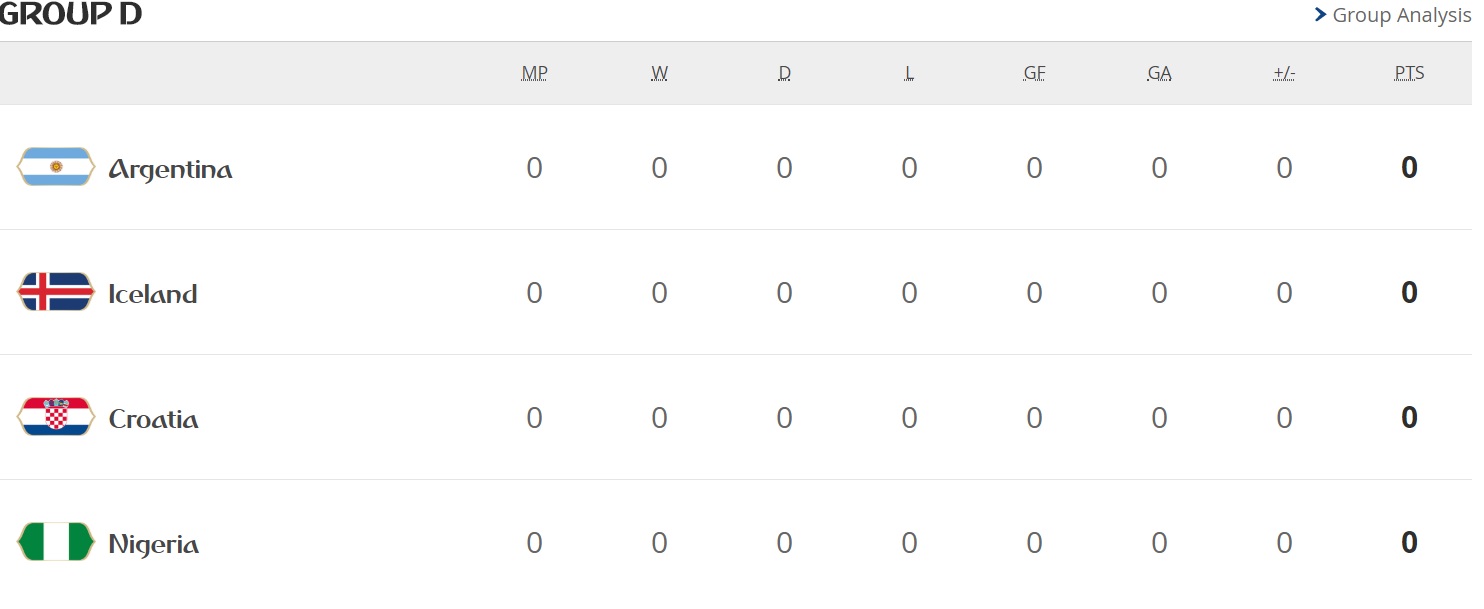Click the +/- goal difference header
The width and height of the screenshot is (1484, 609).
[x=1284, y=73]
